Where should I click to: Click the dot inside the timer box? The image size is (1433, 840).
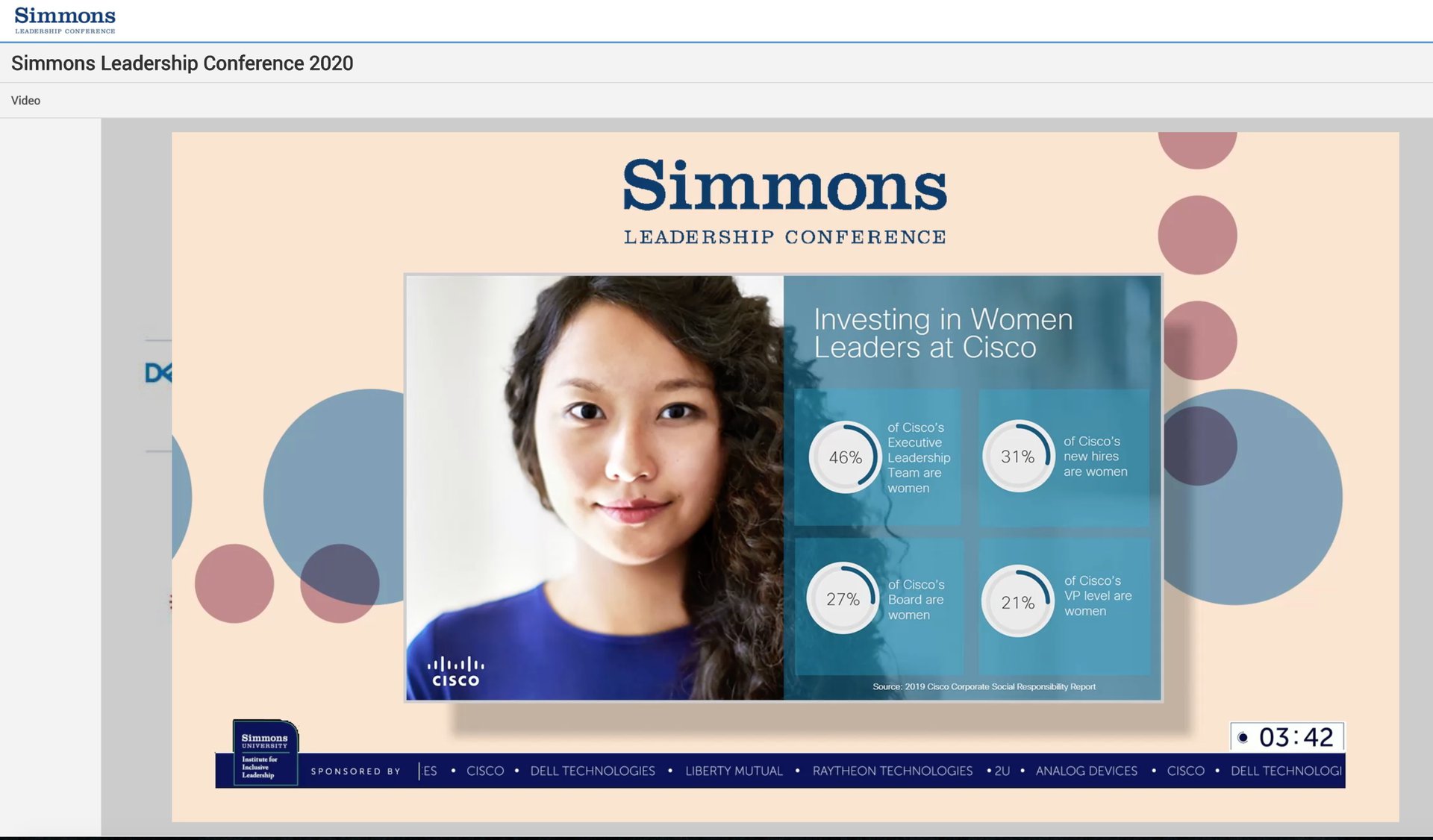pyautogui.click(x=1243, y=738)
